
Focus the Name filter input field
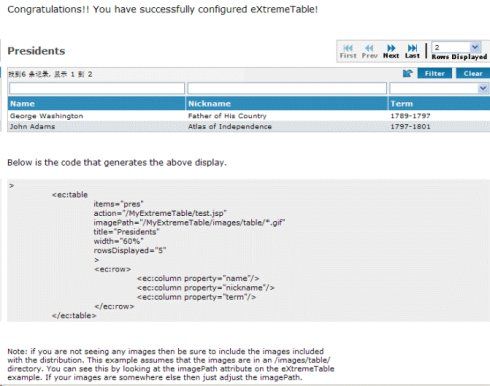click(97, 88)
